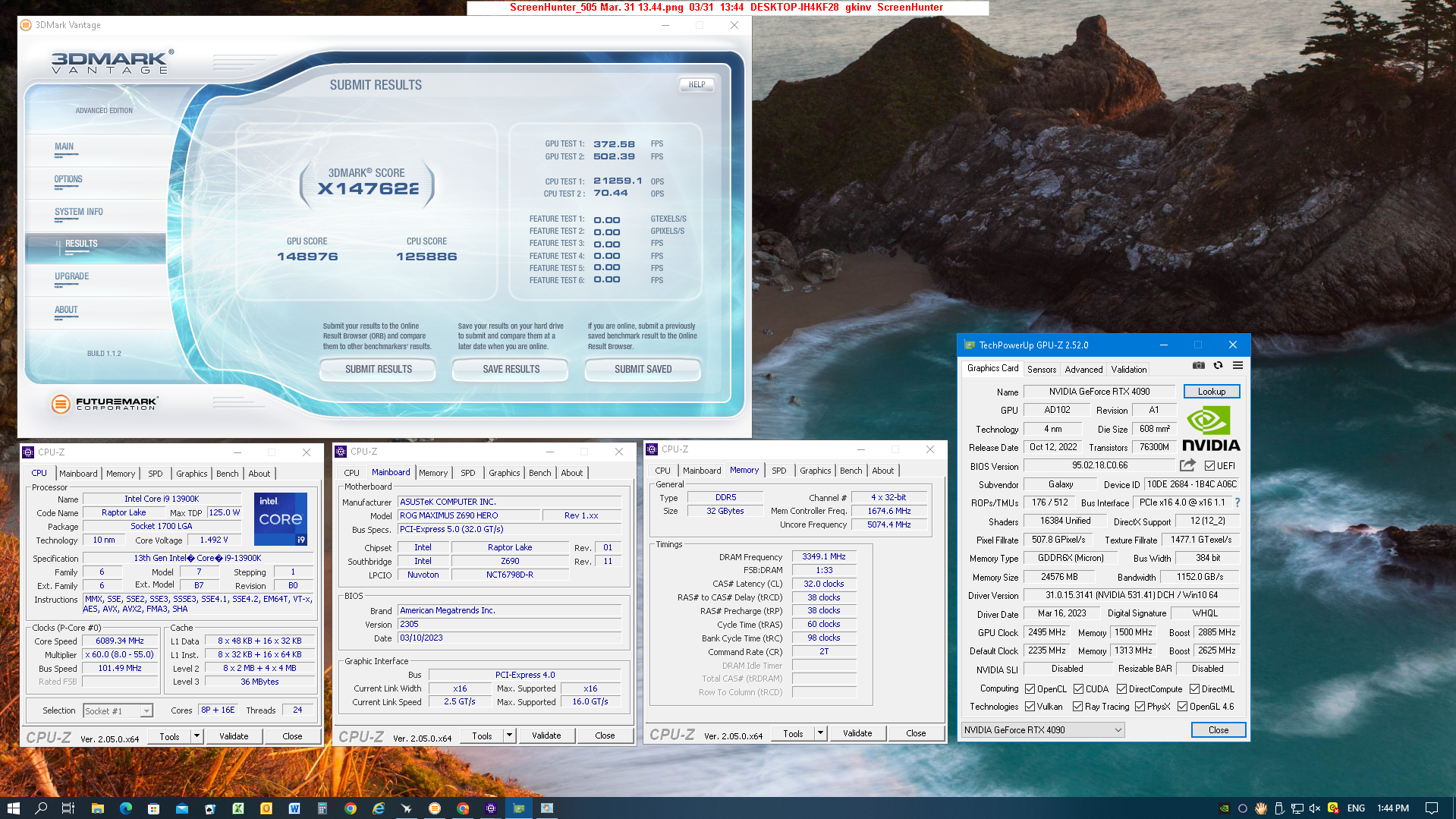1456x819 pixels.
Task: Switch to GPU-Z taskbar icon
Action: coord(519,808)
